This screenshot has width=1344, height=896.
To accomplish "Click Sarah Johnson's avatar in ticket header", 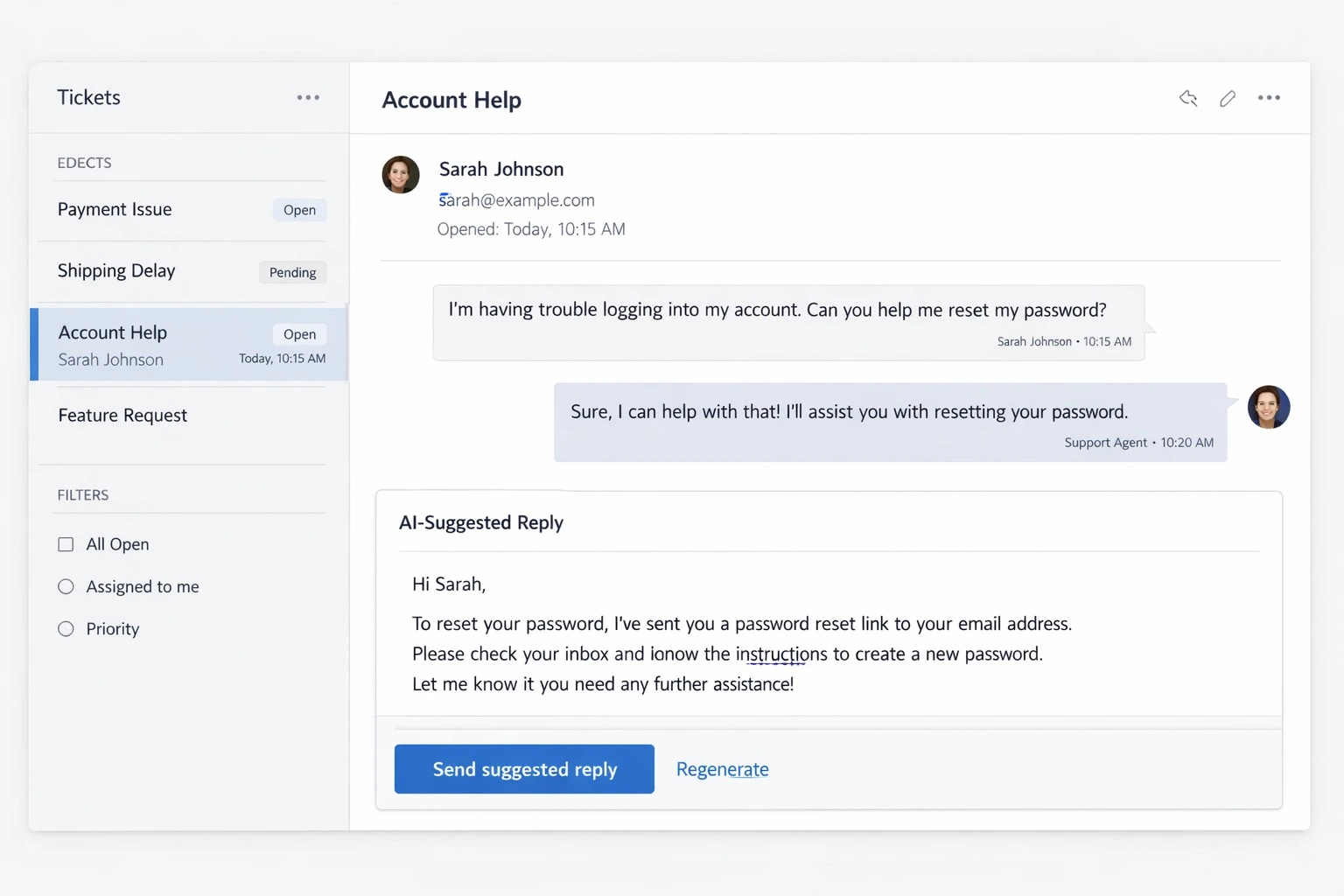I will [x=401, y=174].
